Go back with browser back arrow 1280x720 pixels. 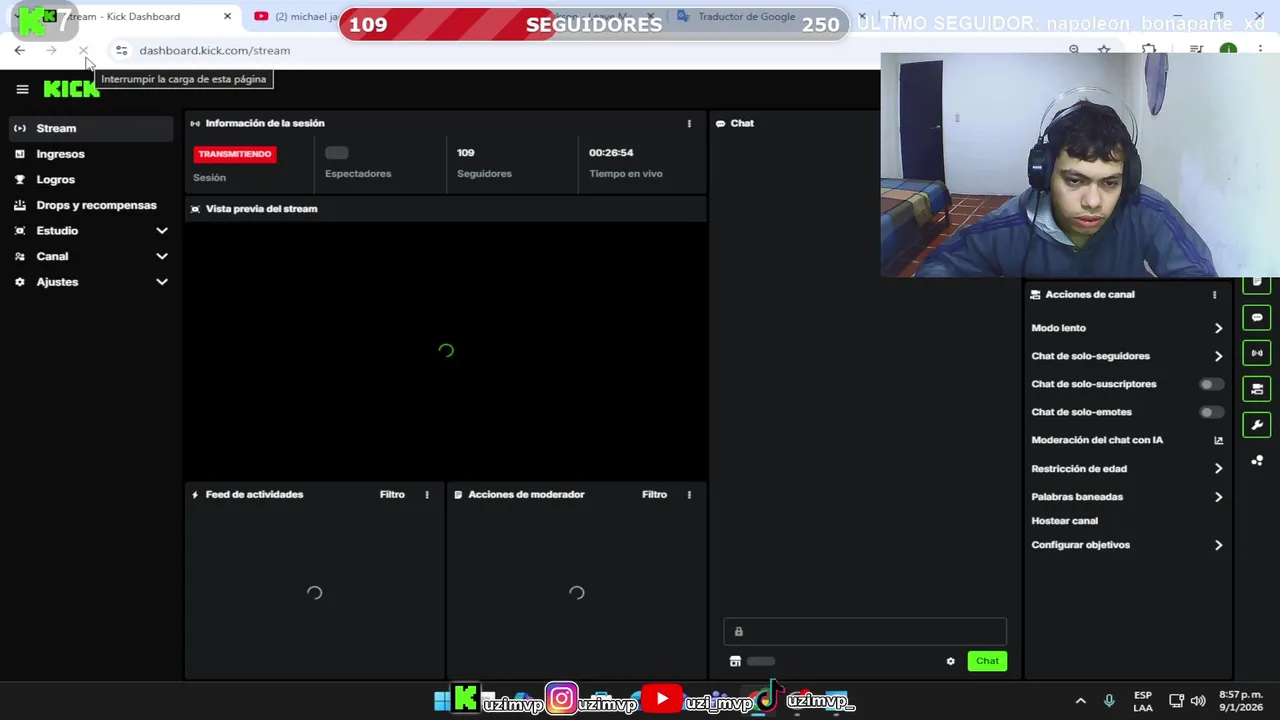(19, 50)
